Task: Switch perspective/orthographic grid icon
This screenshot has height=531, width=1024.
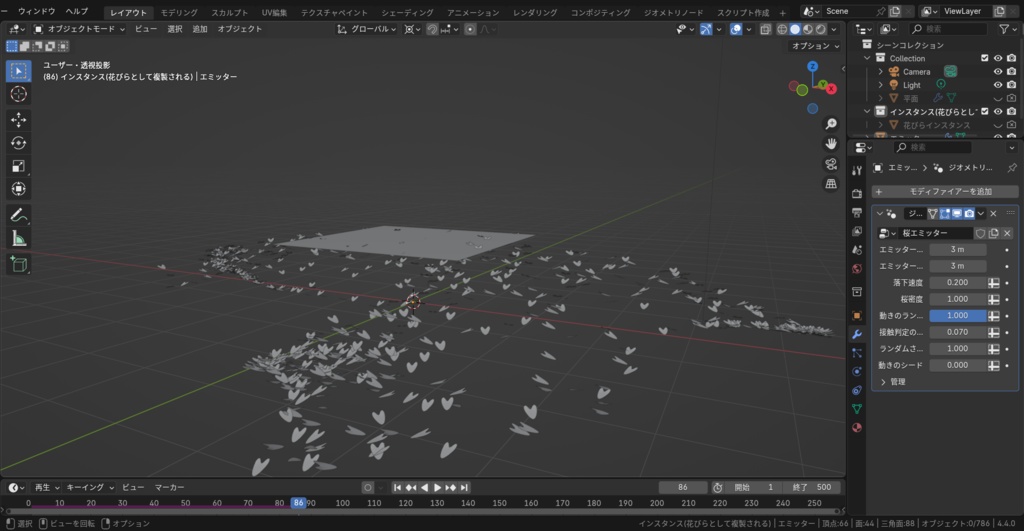Action: (x=831, y=184)
